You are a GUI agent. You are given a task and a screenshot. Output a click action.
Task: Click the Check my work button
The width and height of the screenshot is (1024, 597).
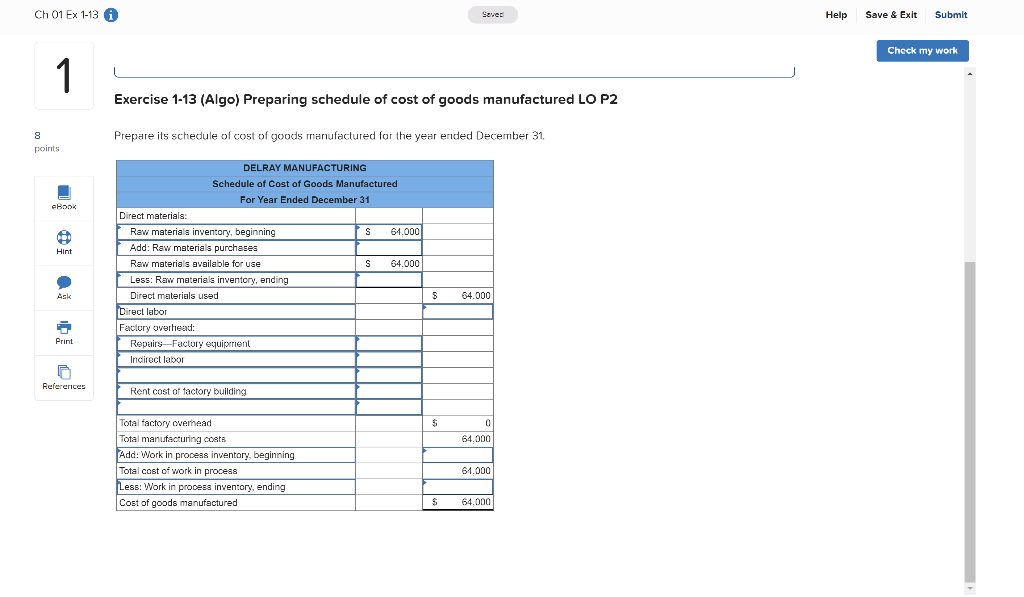(922, 50)
